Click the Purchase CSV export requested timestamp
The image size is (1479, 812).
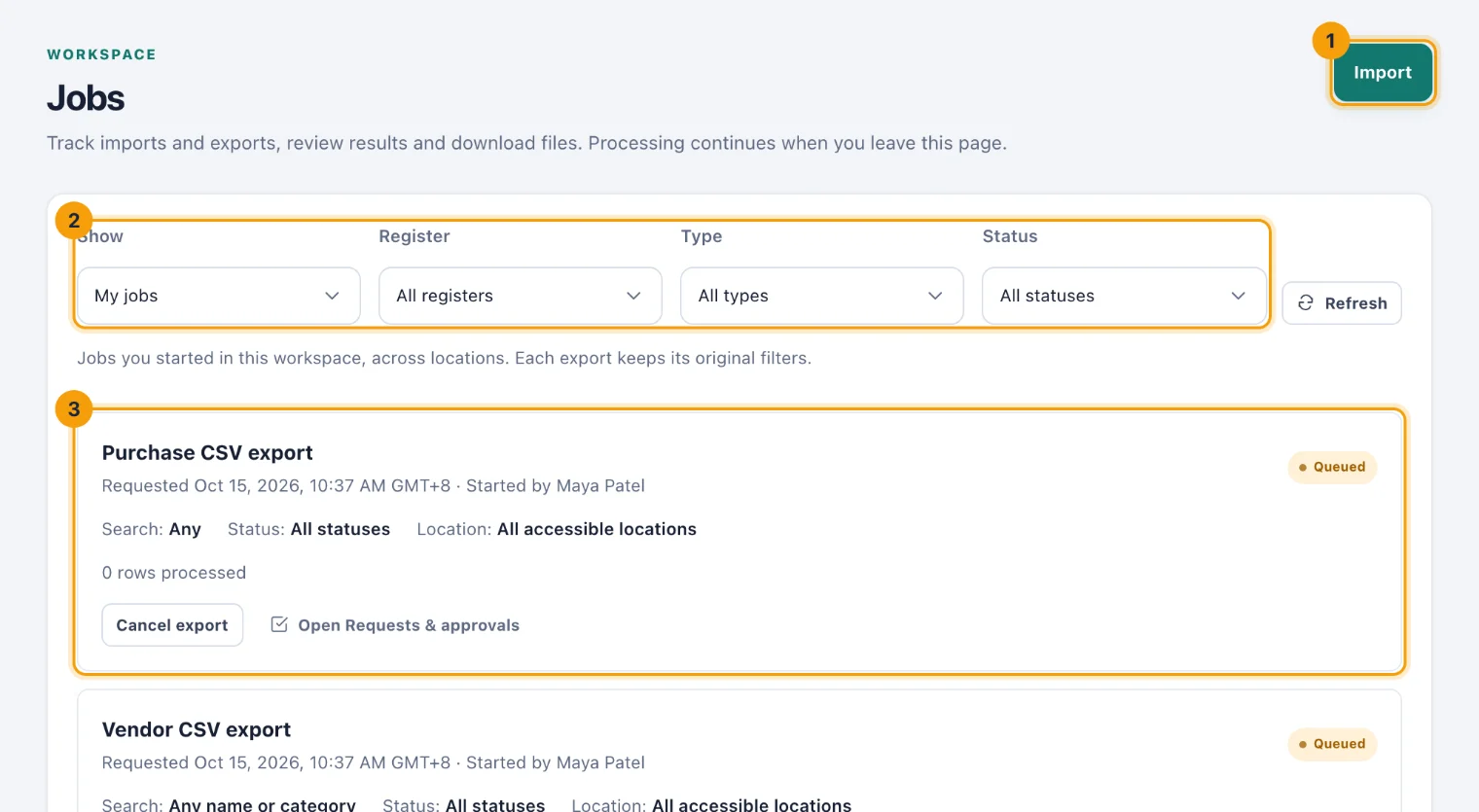374,486
